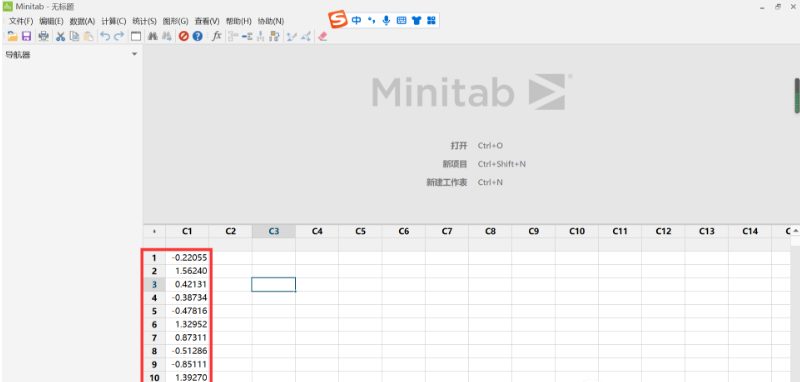Expand the 导航器 navigator dropdown arrow

[135, 54]
